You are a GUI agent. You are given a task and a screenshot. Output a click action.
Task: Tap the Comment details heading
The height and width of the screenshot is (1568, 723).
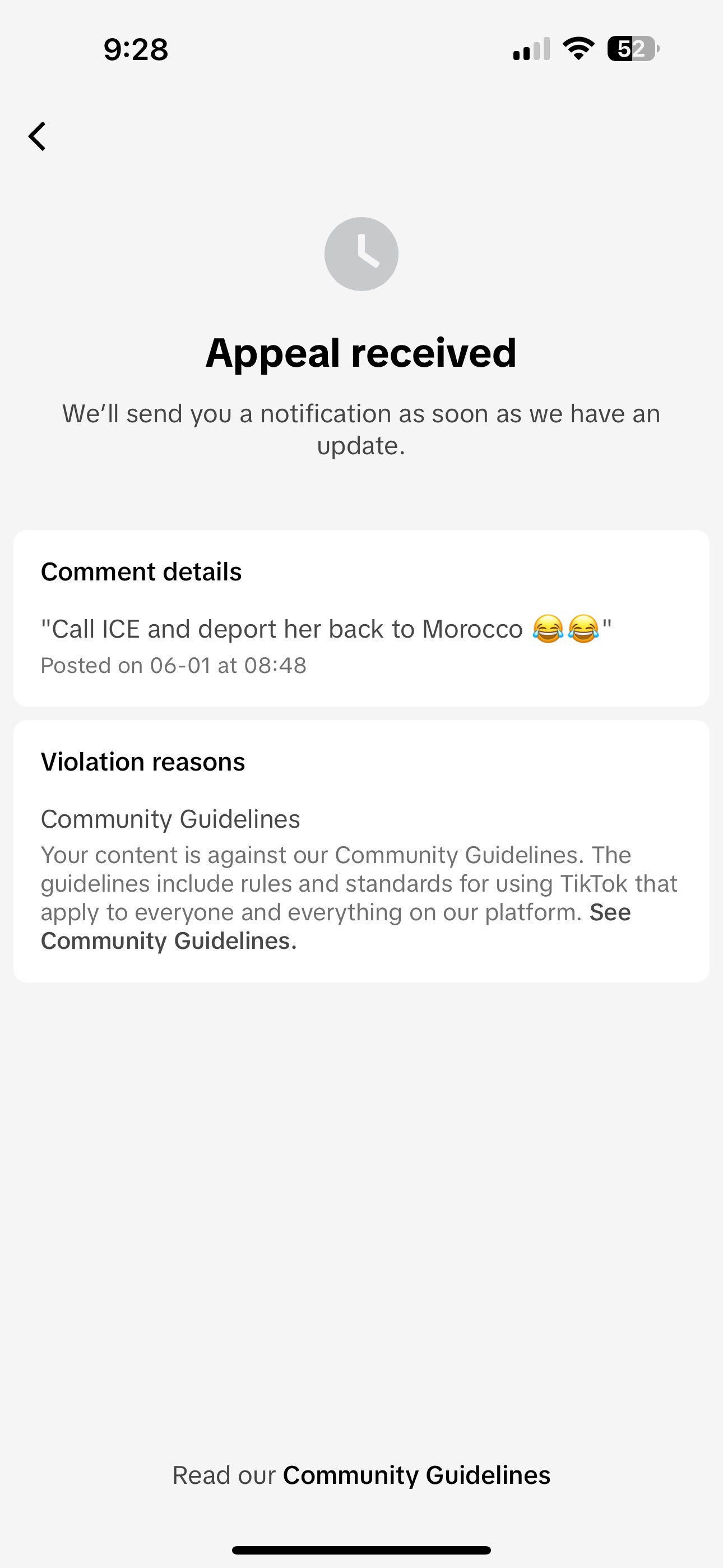coord(141,572)
